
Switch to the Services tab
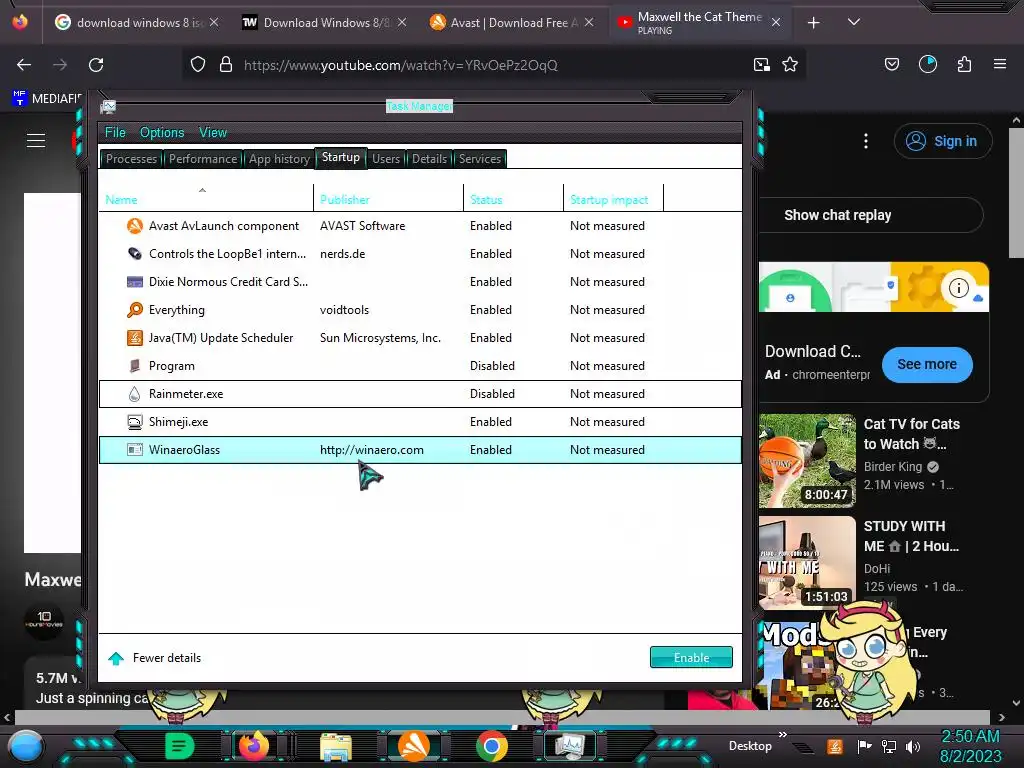[x=480, y=159]
